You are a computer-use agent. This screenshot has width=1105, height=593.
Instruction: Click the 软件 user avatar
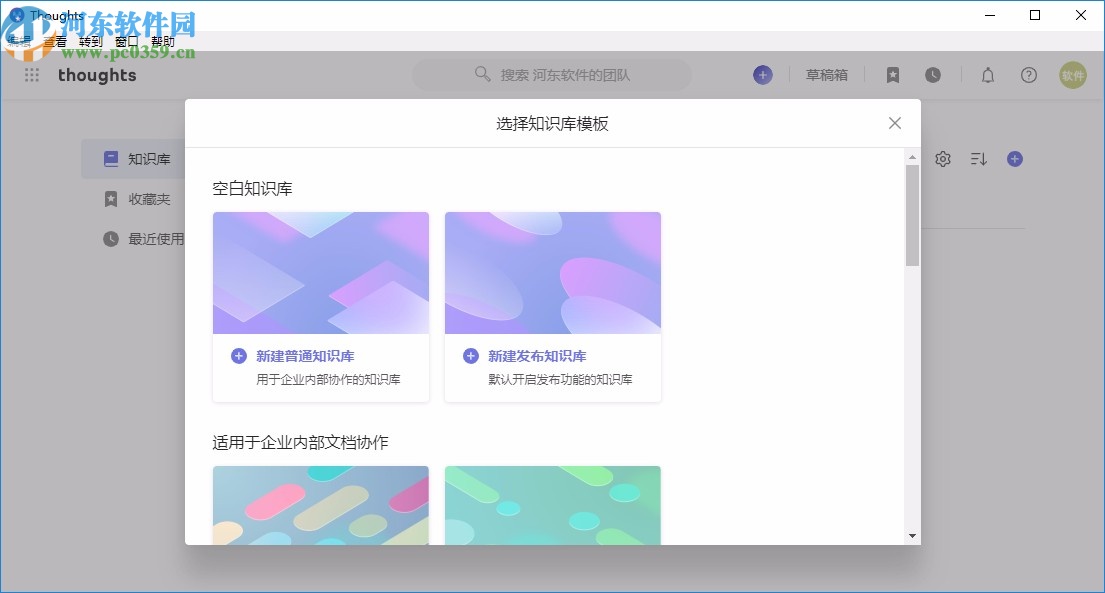coord(1072,75)
